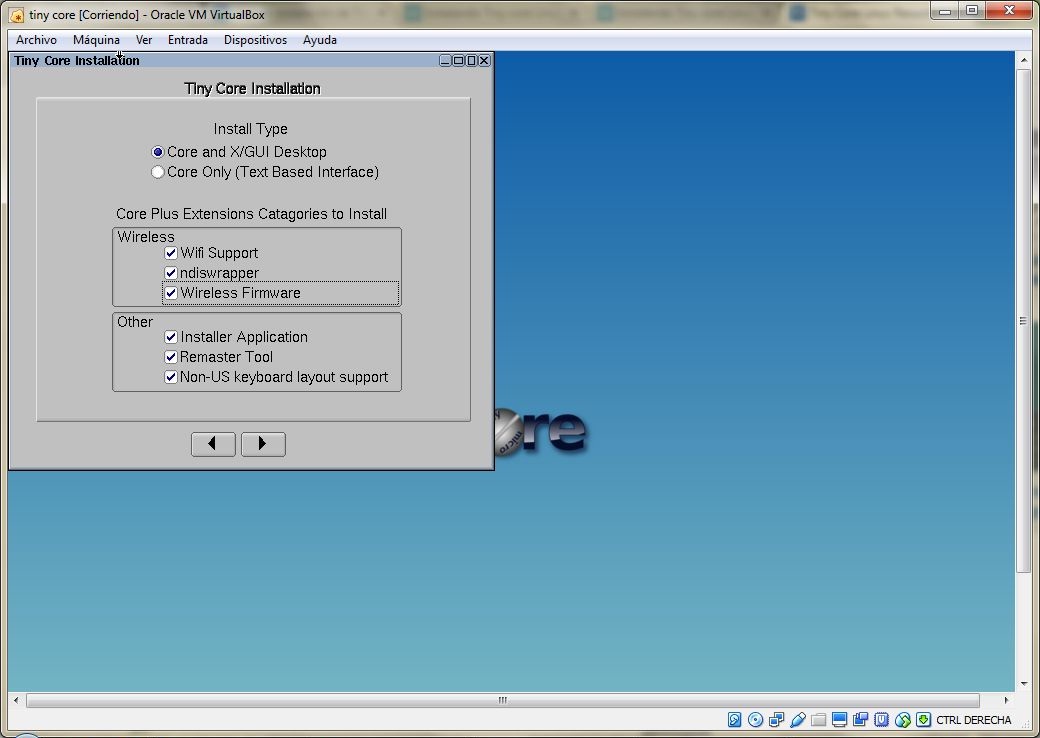Disable the ndiswrapper checkbox

click(171, 273)
